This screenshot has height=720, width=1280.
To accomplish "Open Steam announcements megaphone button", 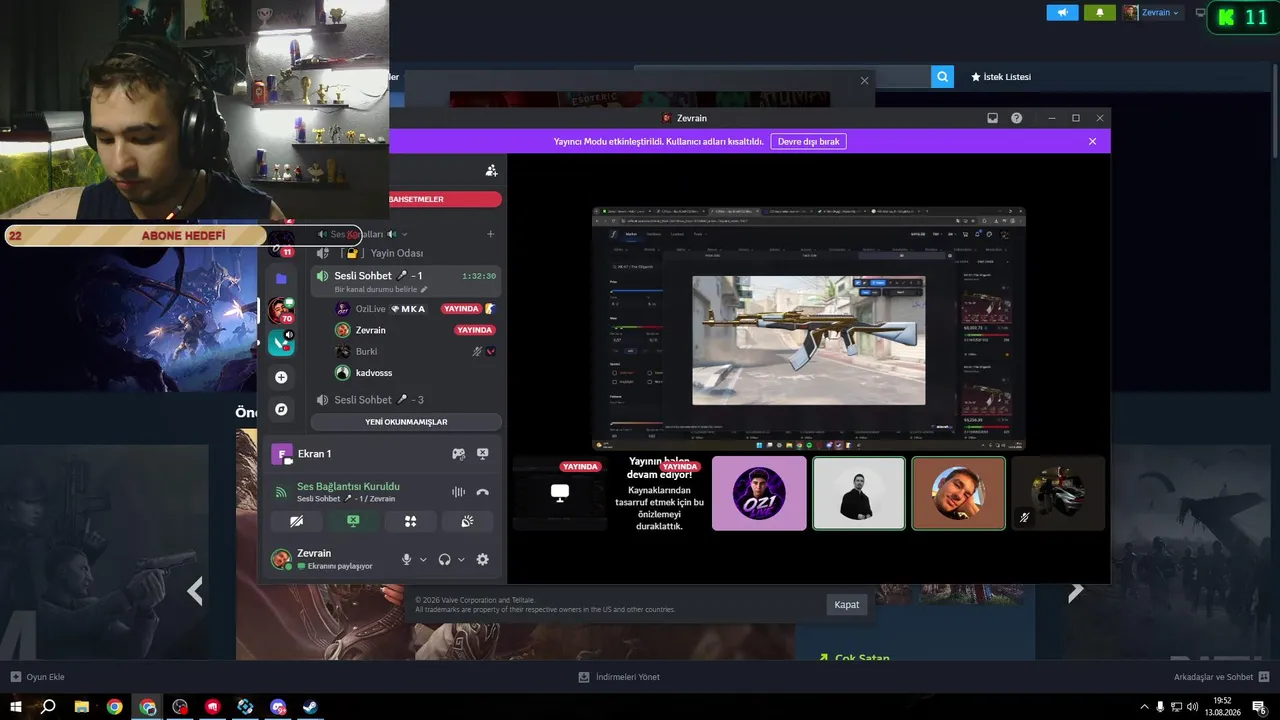I will pyautogui.click(x=1062, y=13).
